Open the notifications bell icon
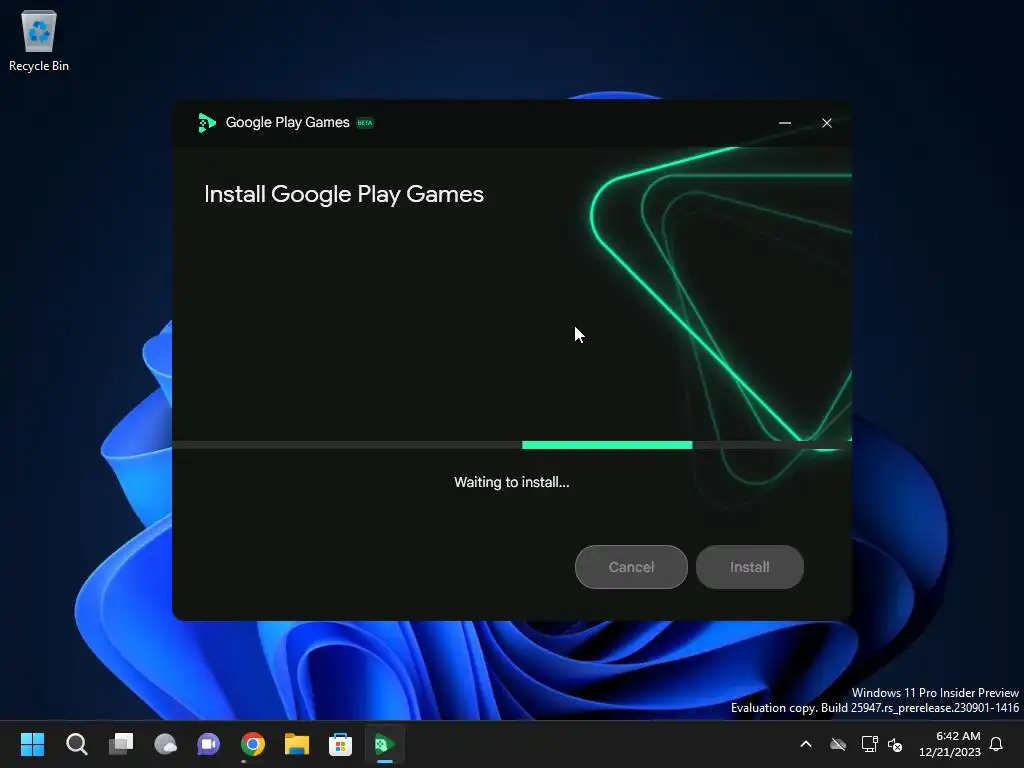This screenshot has height=768, width=1024. 997,744
